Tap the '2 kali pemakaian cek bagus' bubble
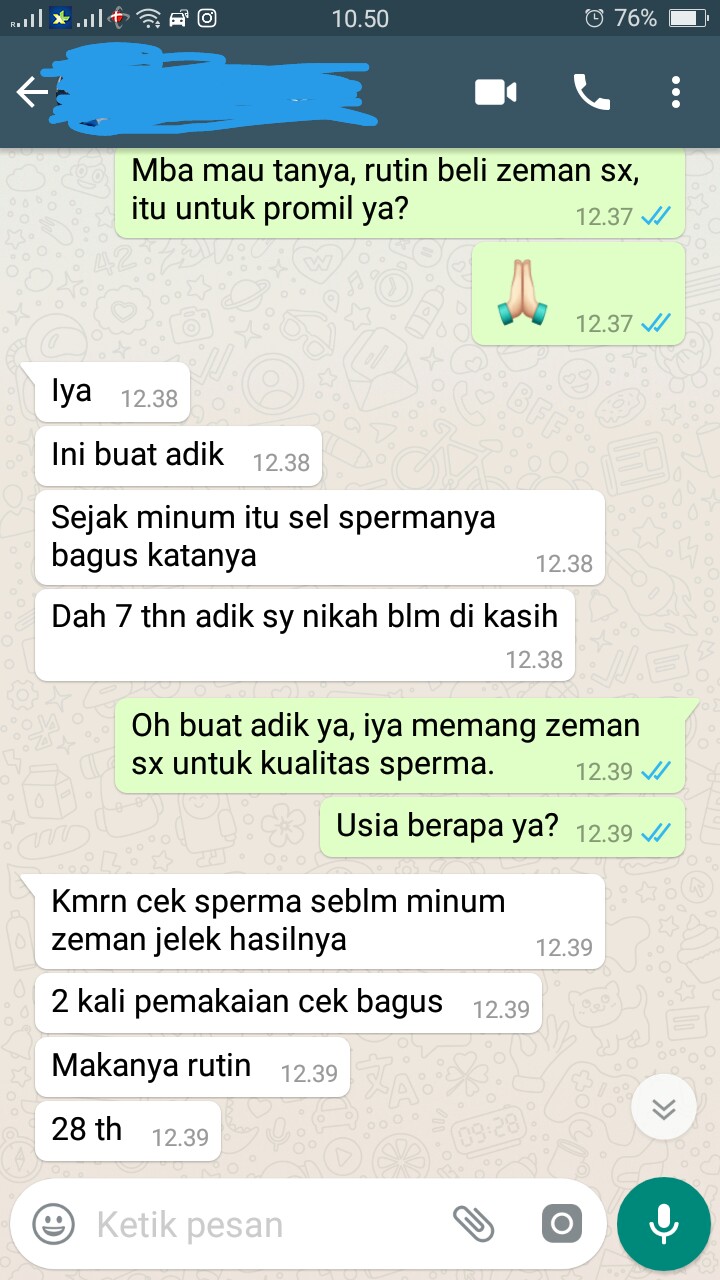 [288, 1003]
